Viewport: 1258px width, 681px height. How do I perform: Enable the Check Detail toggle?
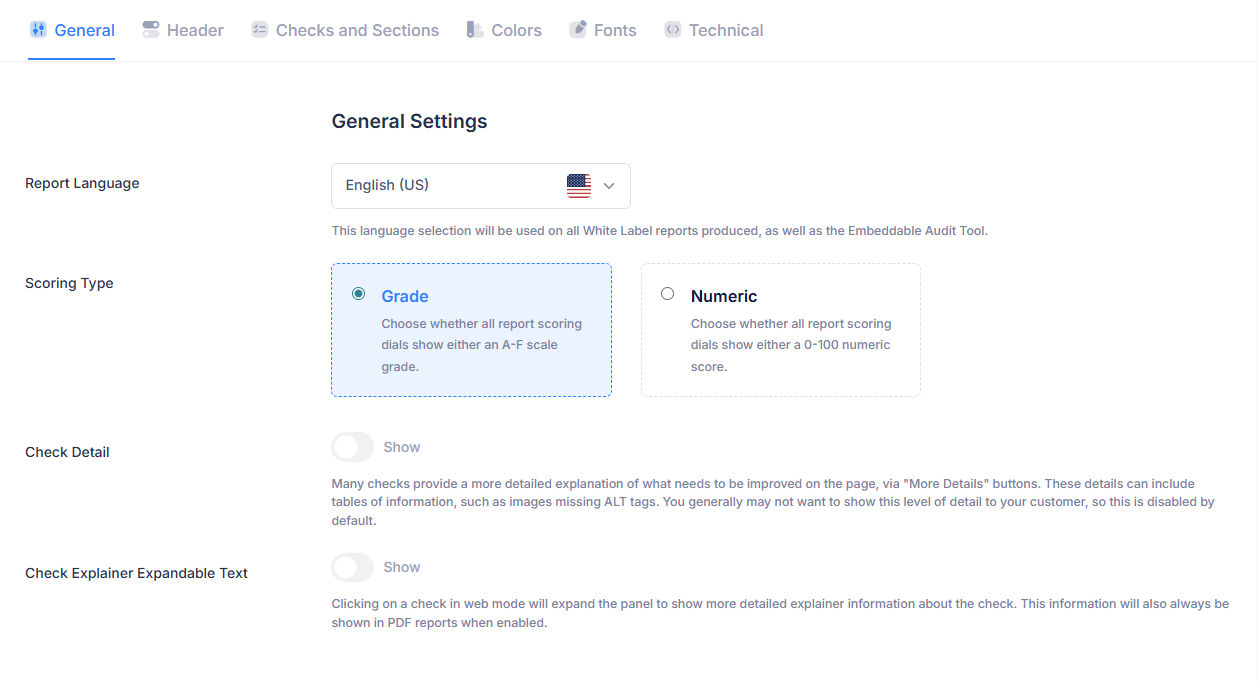point(353,447)
